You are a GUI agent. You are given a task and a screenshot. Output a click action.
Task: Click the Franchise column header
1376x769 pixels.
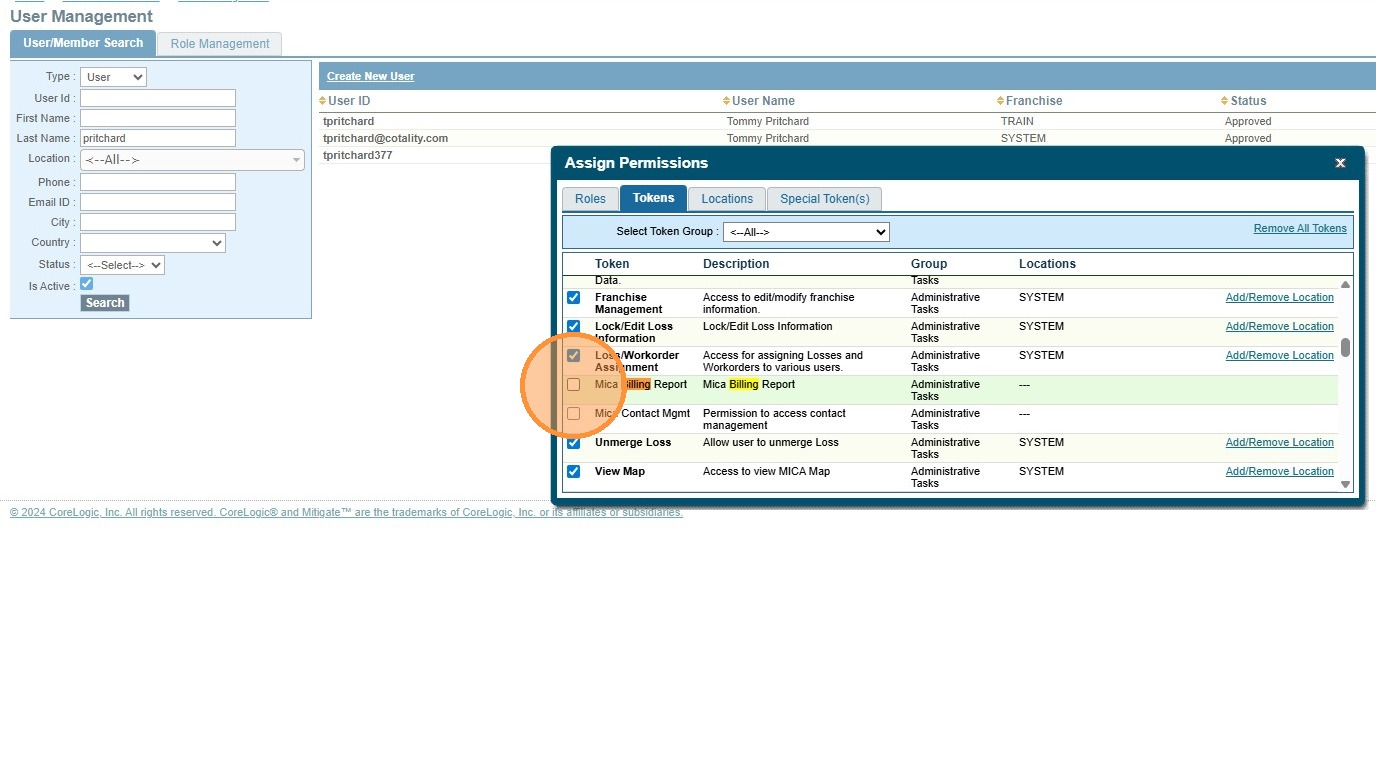click(x=1034, y=101)
